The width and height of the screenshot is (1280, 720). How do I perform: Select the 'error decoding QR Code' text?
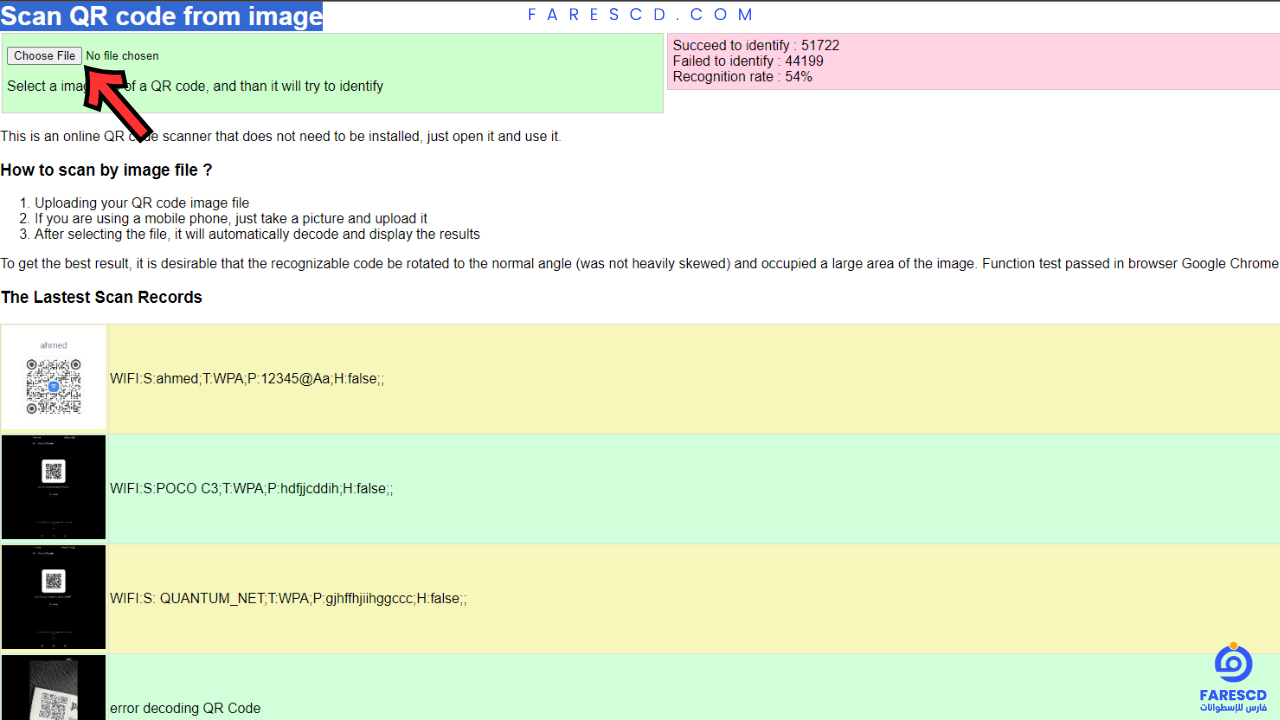coord(185,708)
